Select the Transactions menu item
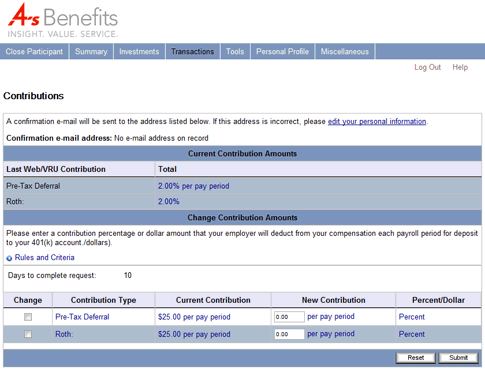Image resolution: width=485 pixels, height=376 pixels. [193, 52]
